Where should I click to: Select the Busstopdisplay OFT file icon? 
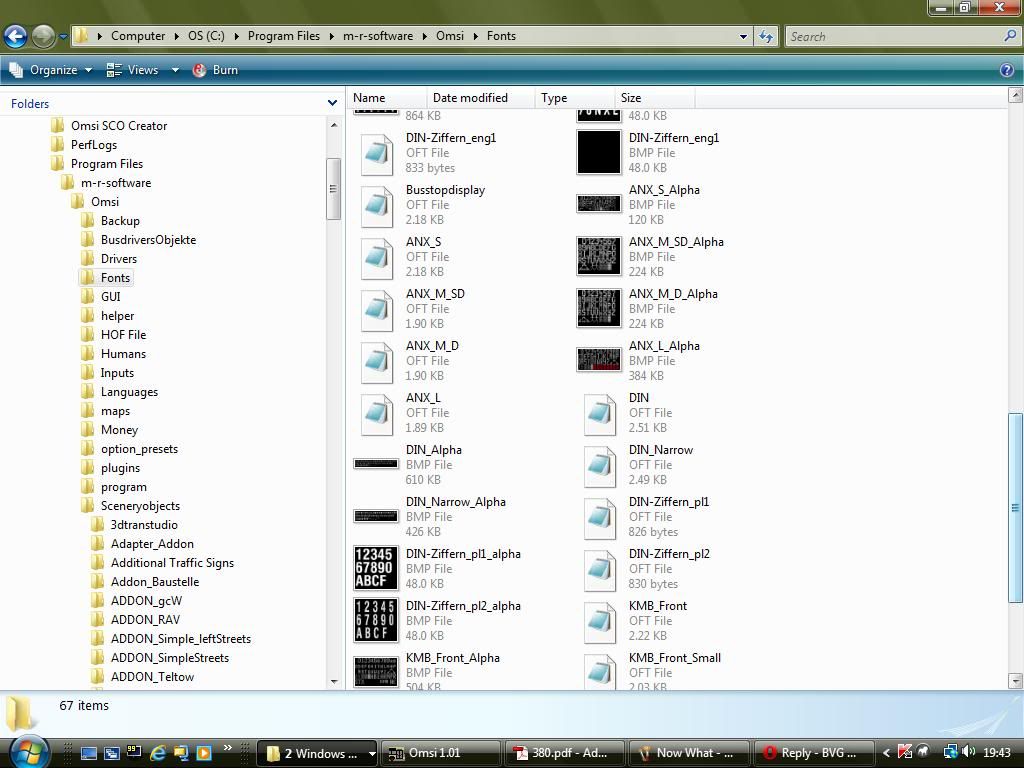pyautogui.click(x=376, y=204)
